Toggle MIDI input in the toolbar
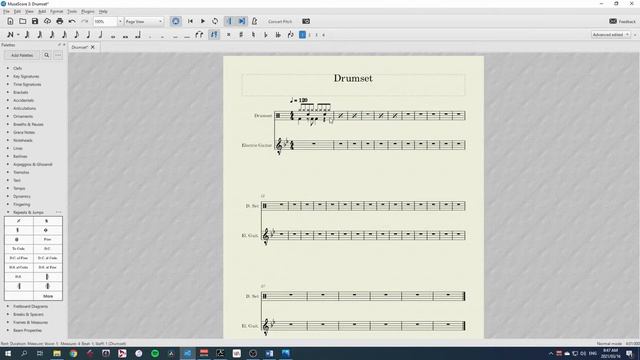 pyautogui.click(x=176, y=21)
